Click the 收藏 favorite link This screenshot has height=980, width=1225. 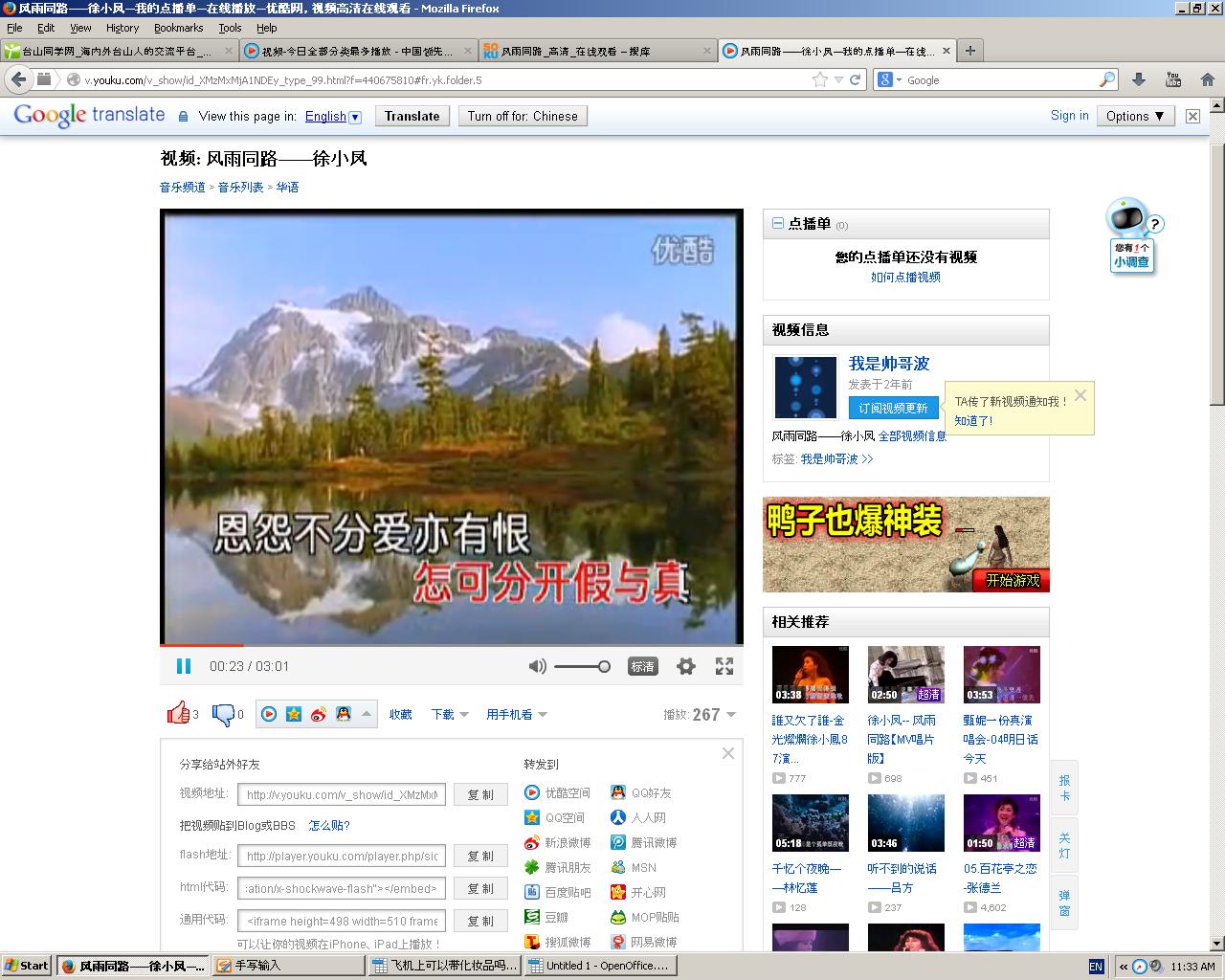400,714
